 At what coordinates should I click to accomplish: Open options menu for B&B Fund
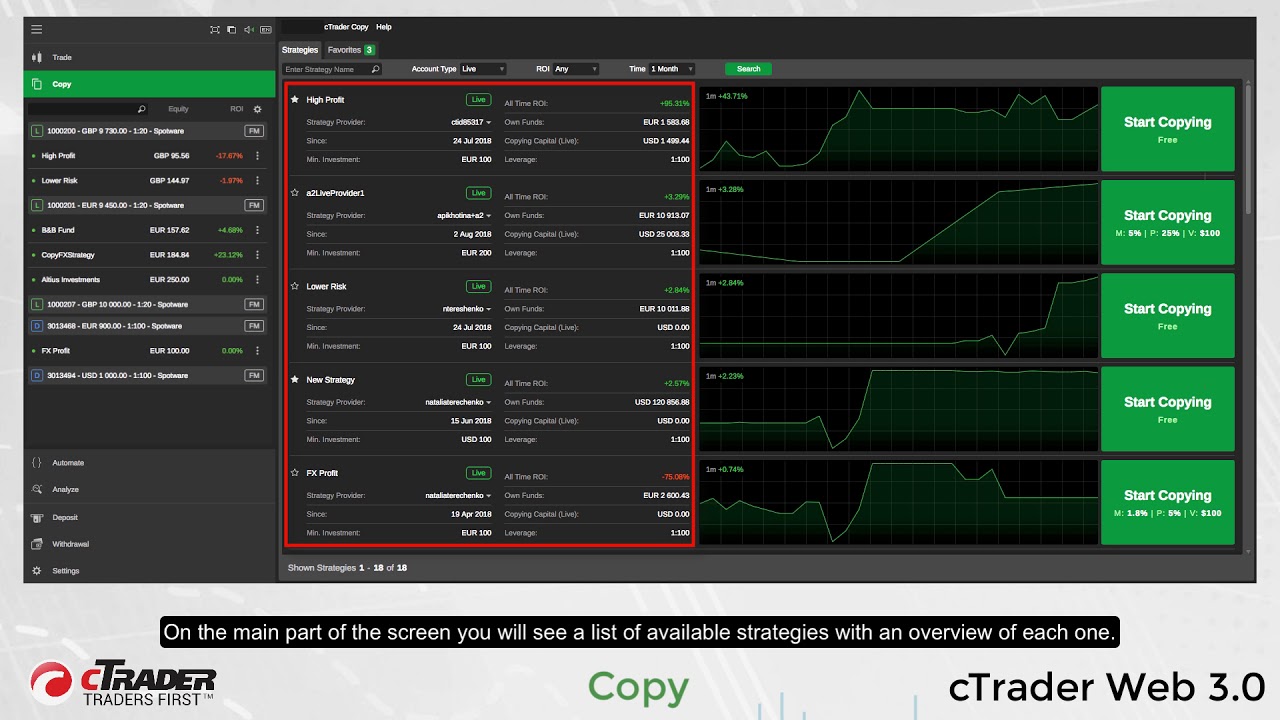(257, 230)
